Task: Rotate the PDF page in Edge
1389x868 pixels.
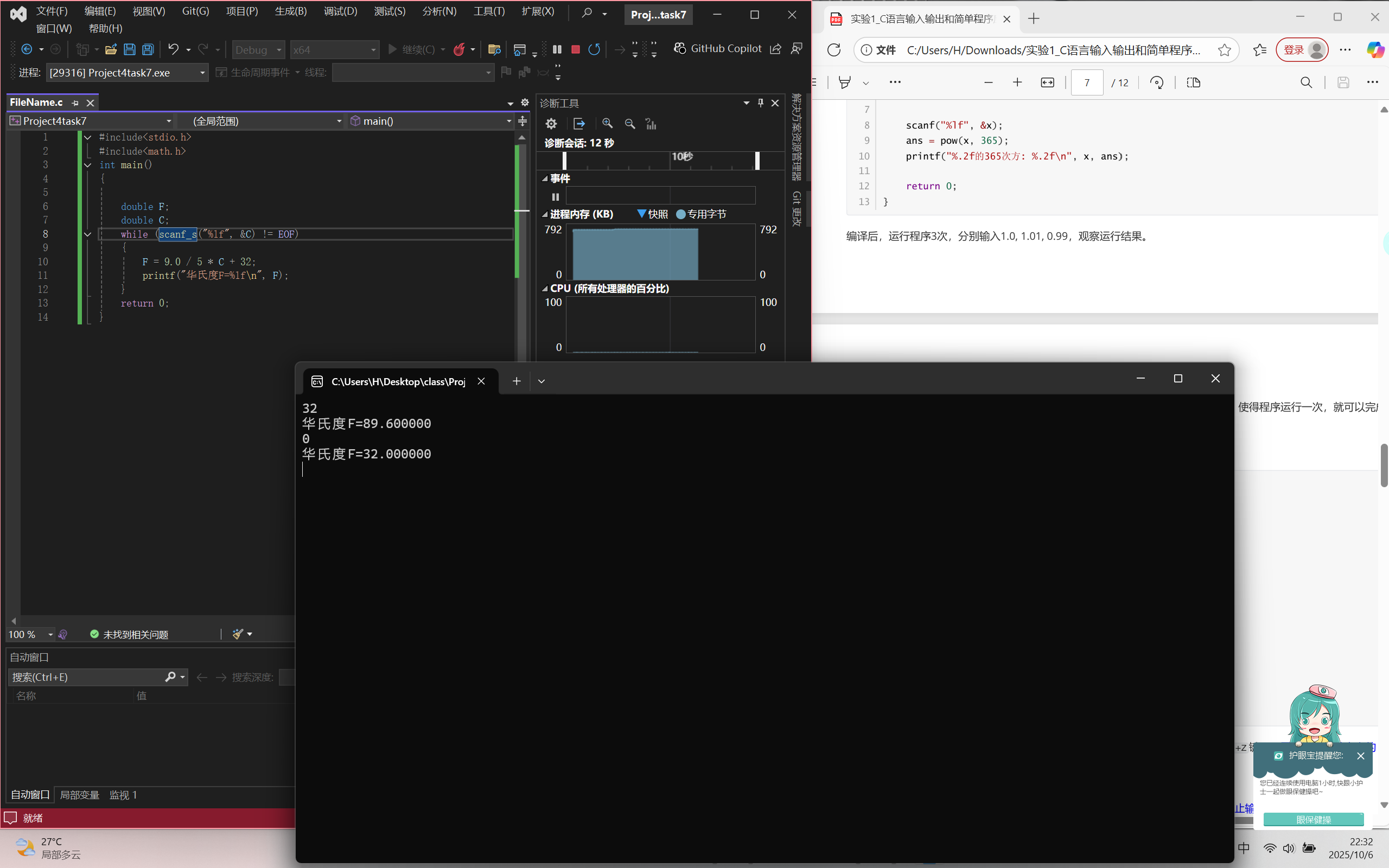Action: (x=1157, y=82)
